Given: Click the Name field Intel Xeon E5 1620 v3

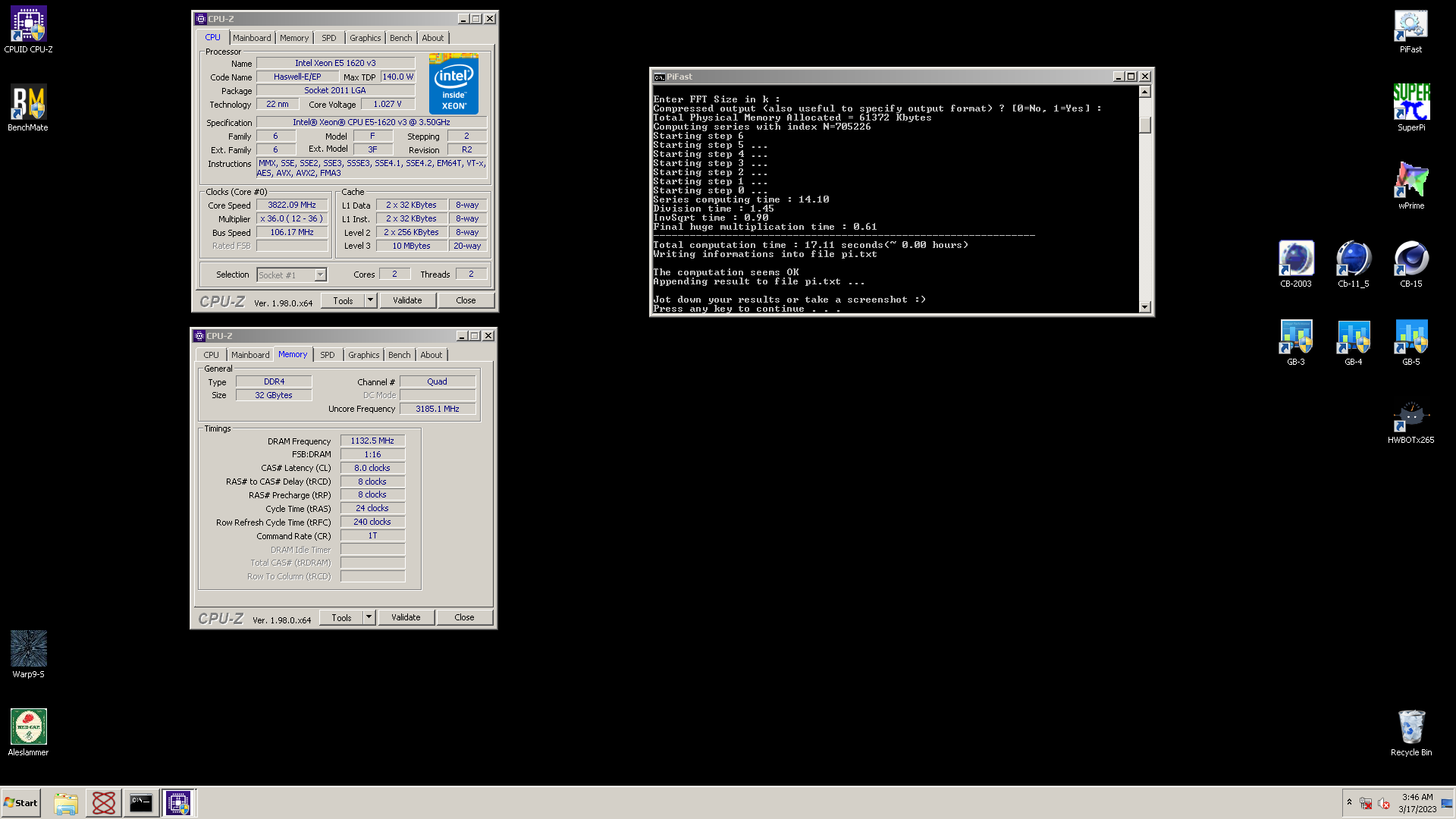Looking at the screenshot, I should (335, 63).
